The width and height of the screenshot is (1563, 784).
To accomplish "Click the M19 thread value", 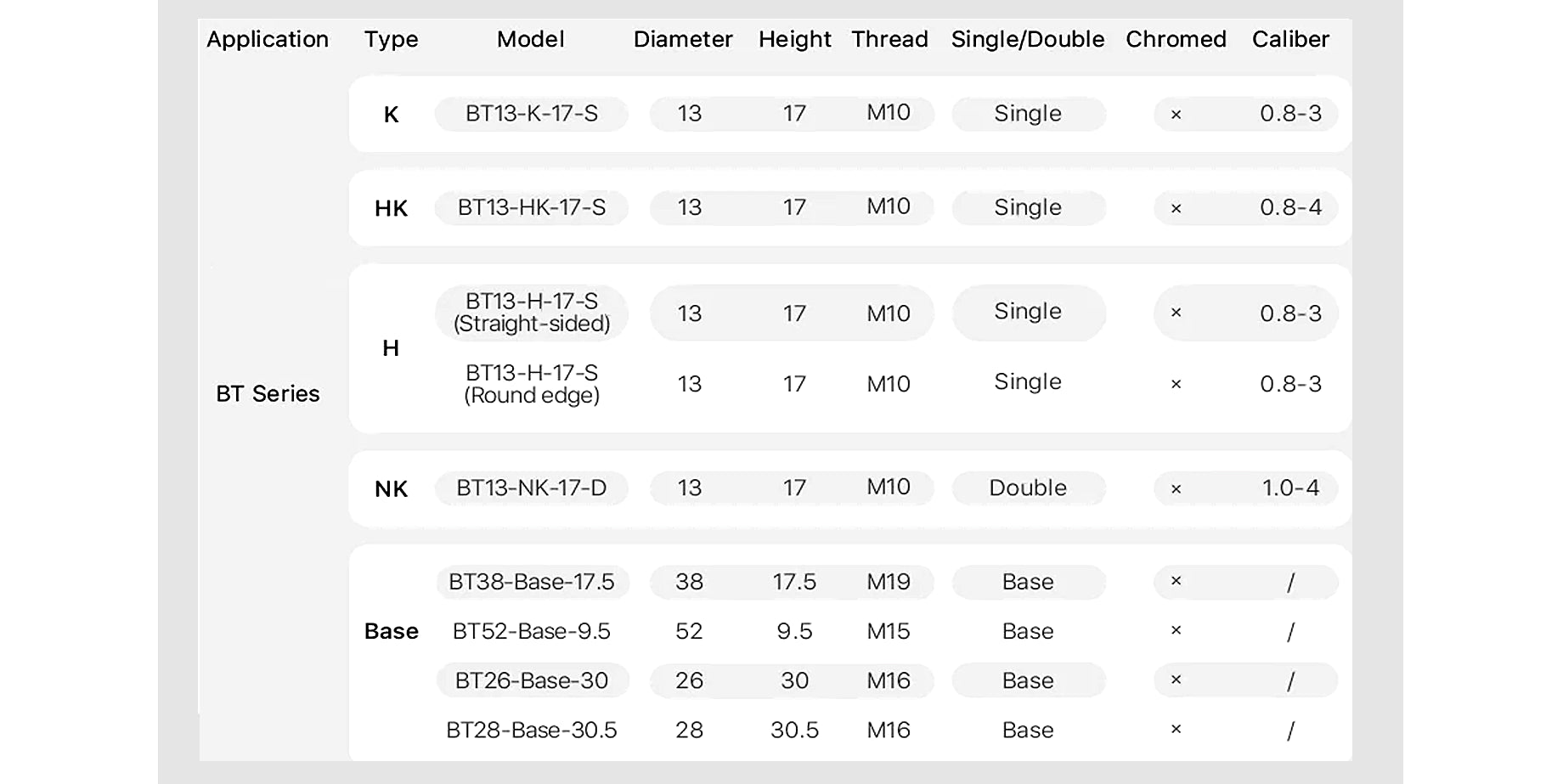I will tap(889, 582).
